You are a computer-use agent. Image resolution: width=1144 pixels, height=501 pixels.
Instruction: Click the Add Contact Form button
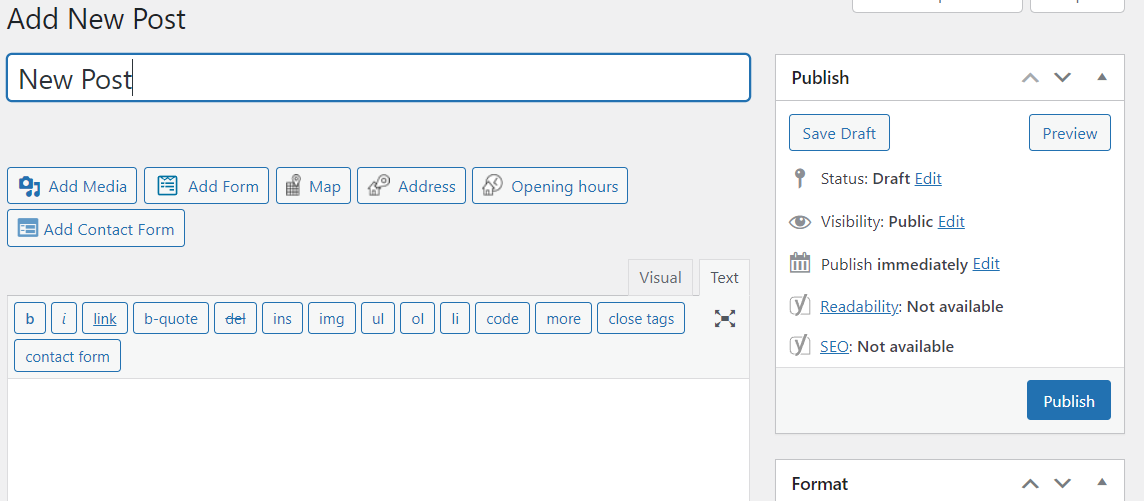click(x=96, y=229)
